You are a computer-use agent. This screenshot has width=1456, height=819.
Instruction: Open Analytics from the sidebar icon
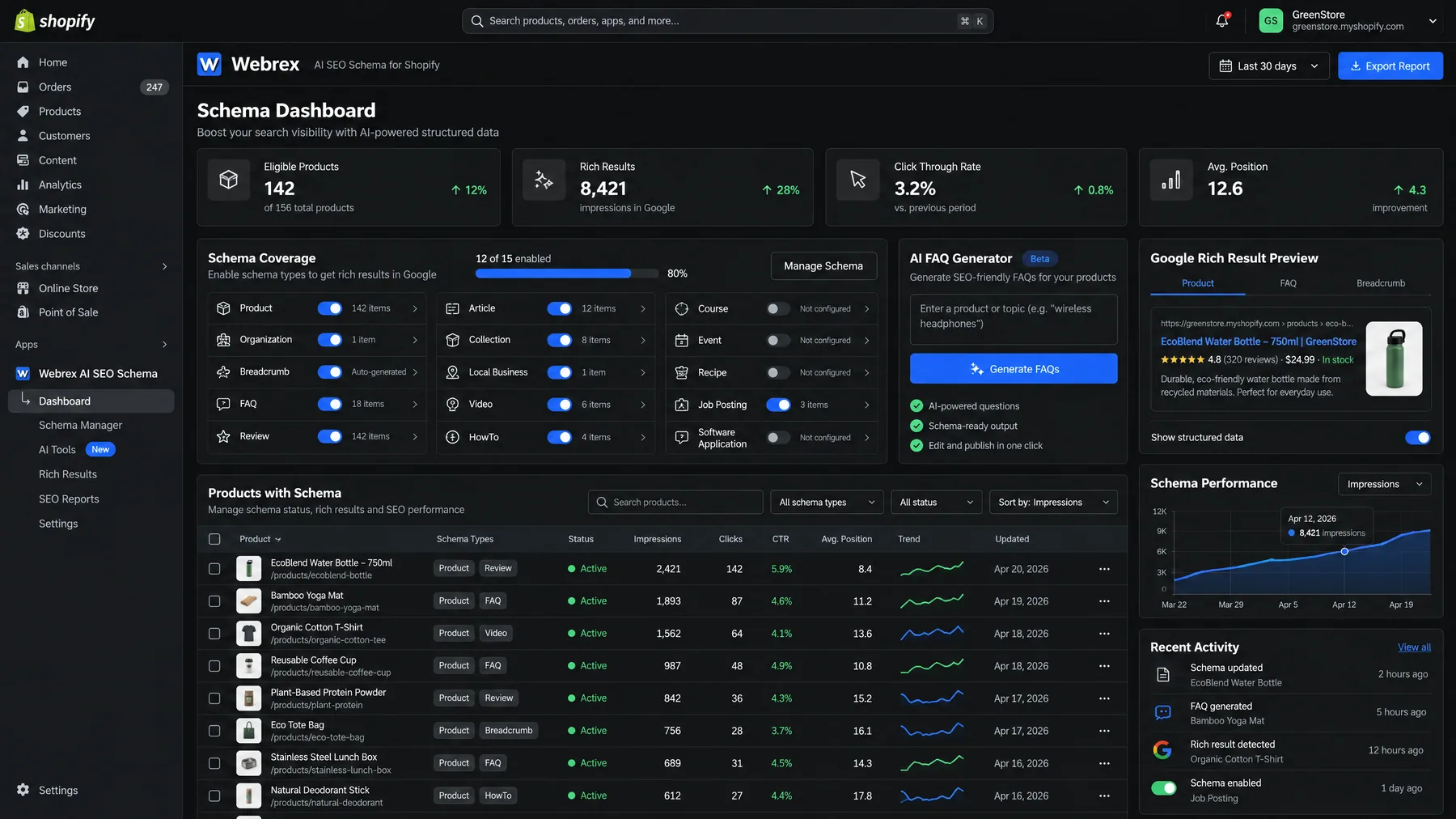click(23, 185)
